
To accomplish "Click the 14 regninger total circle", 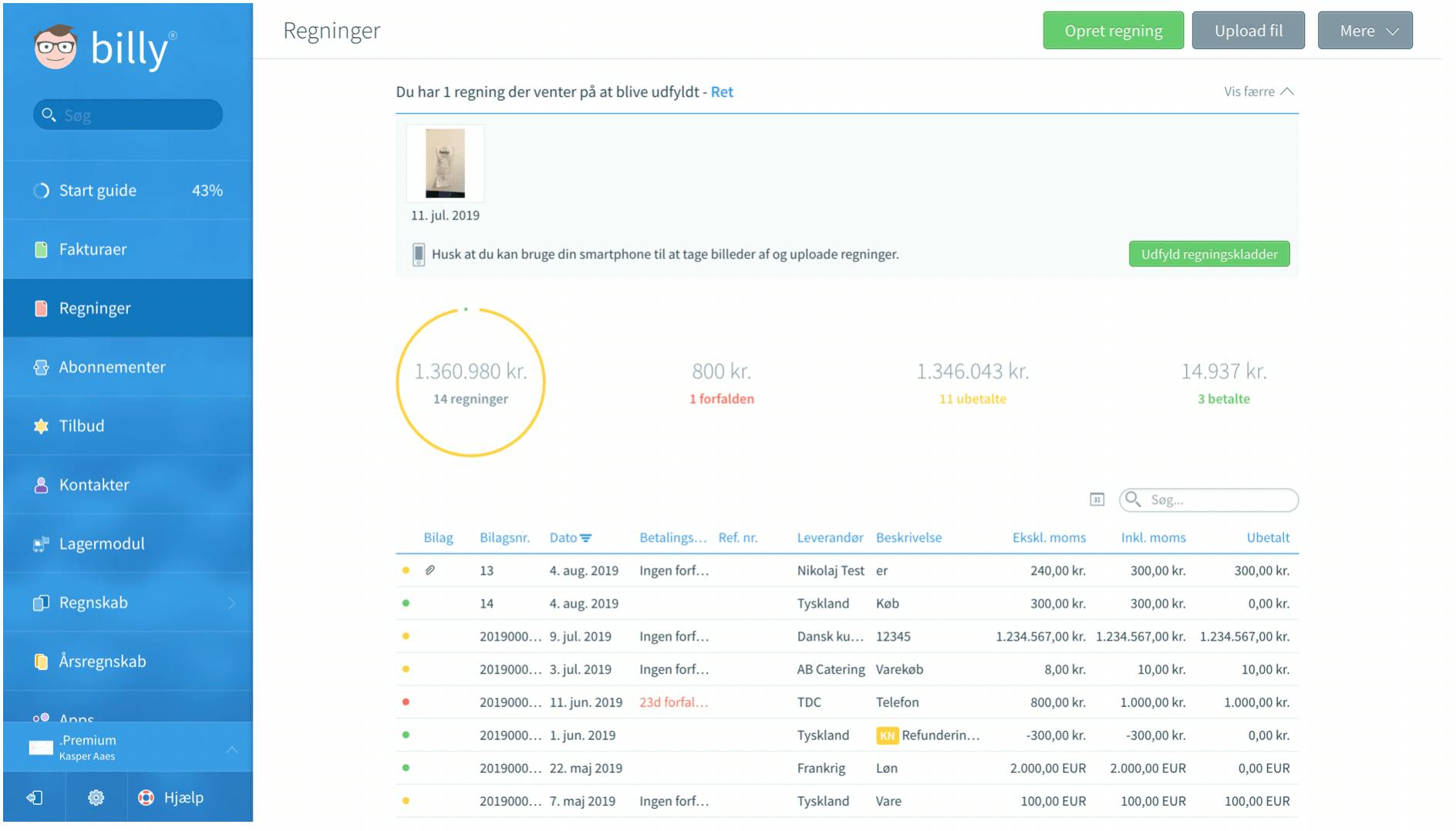I will point(470,382).
